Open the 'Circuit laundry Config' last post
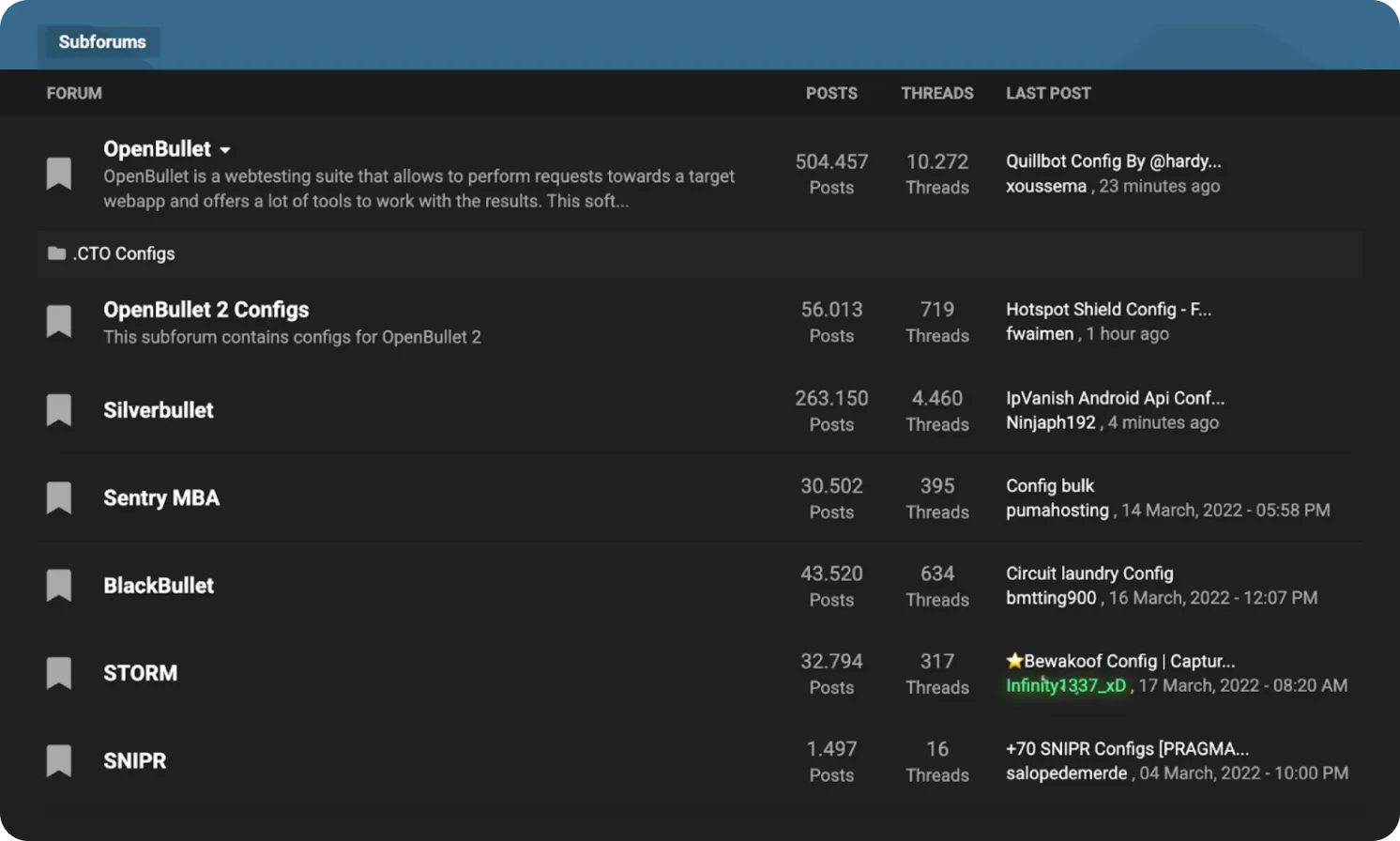This screenshot has height=841, width=1400. pyautogui.click(x=1089, y=573)
